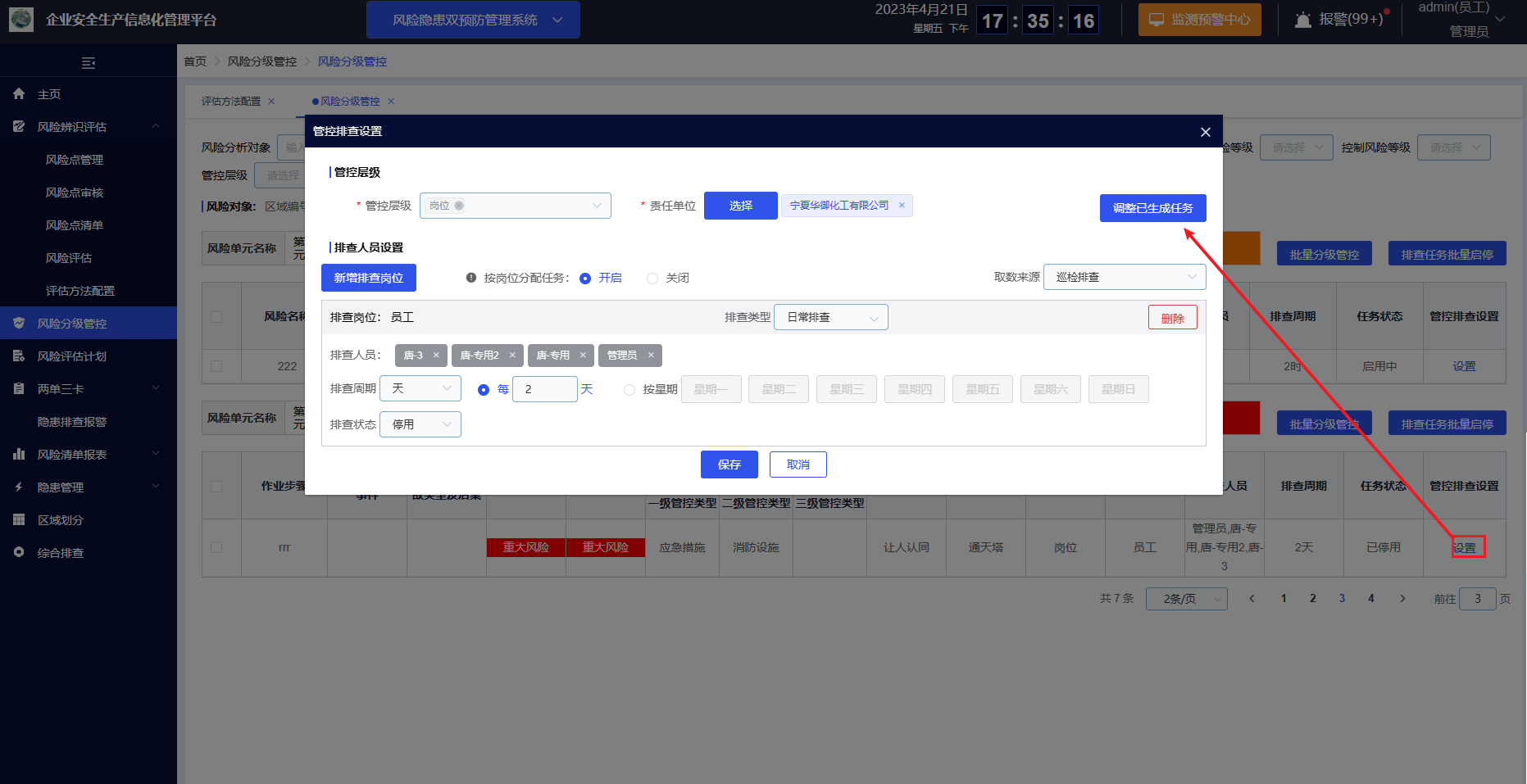Remove the 唐-专用2 inspector tag
The image size is (1527, 784).
coord(512,356)
